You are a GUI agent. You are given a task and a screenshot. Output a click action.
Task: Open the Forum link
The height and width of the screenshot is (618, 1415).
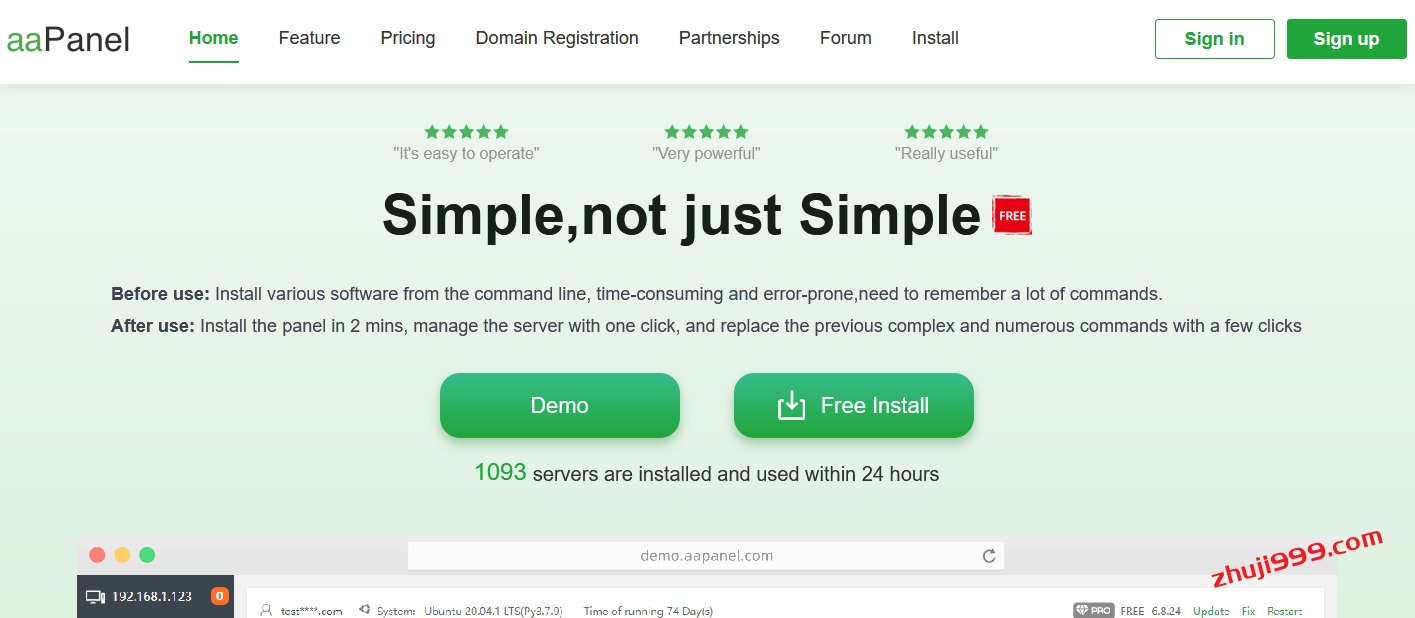(846, 38)
